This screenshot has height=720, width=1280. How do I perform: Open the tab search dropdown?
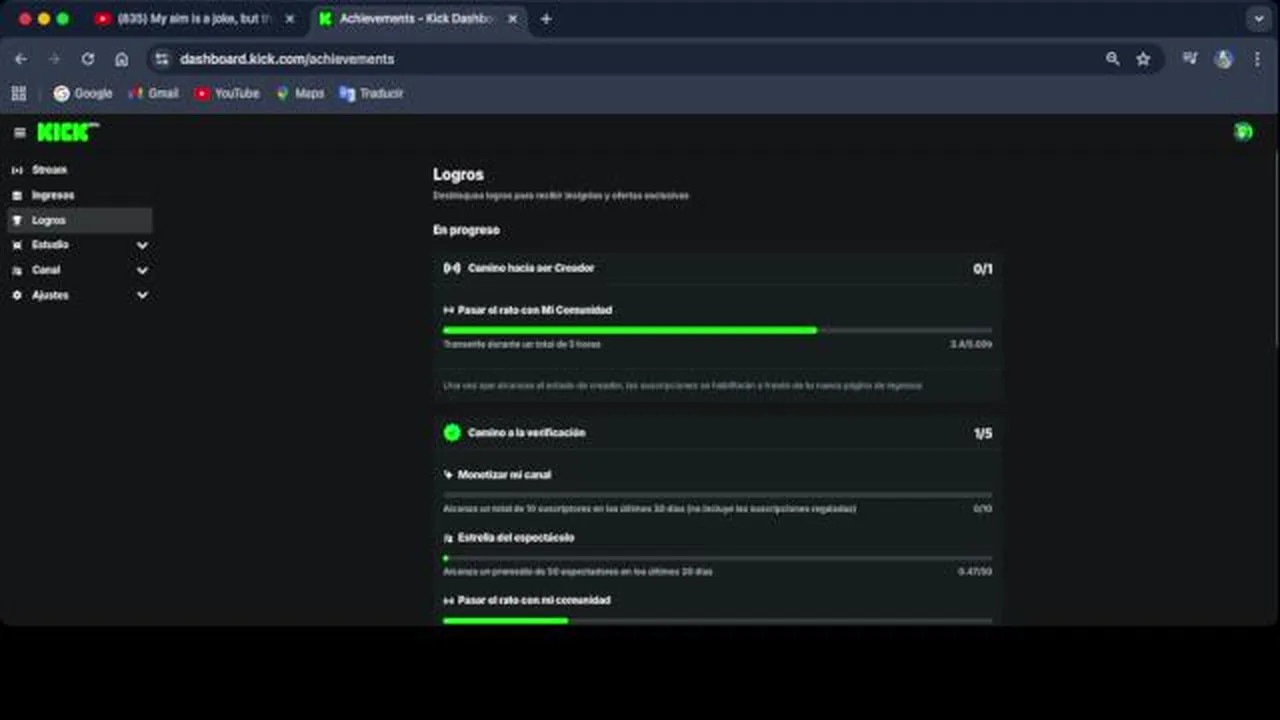click(x=1259, y=19)
